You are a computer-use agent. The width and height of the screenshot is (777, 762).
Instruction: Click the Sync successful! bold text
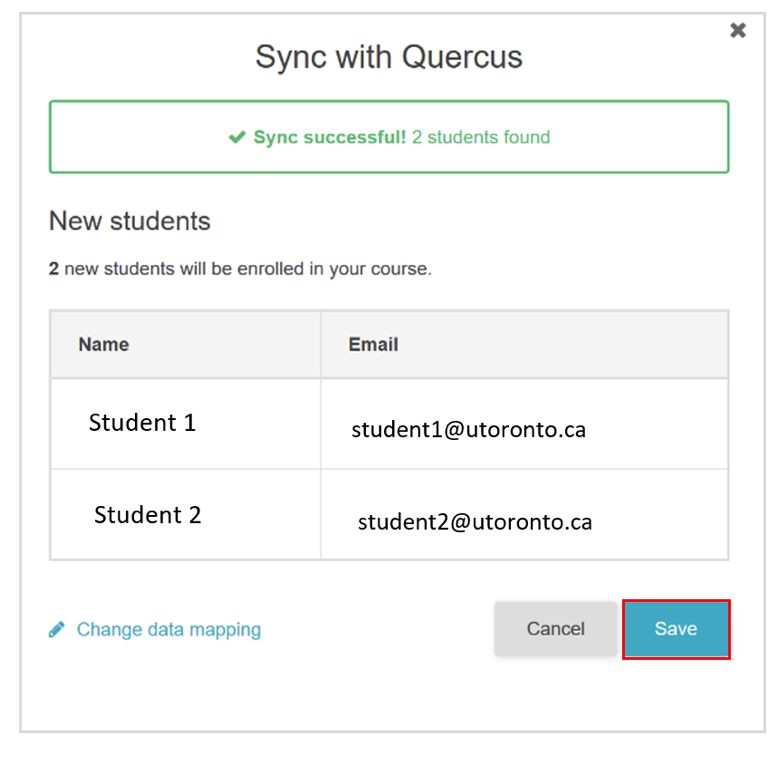[x=330, y=137]
